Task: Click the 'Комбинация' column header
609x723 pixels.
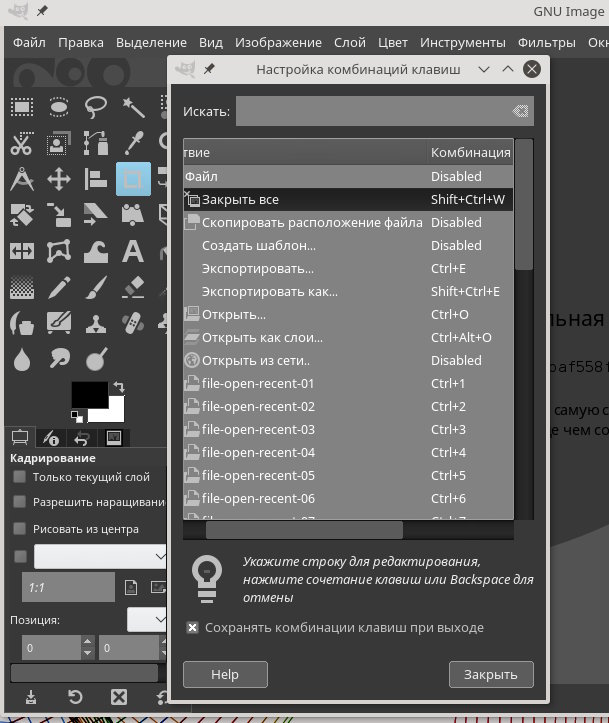Action: 470,152
